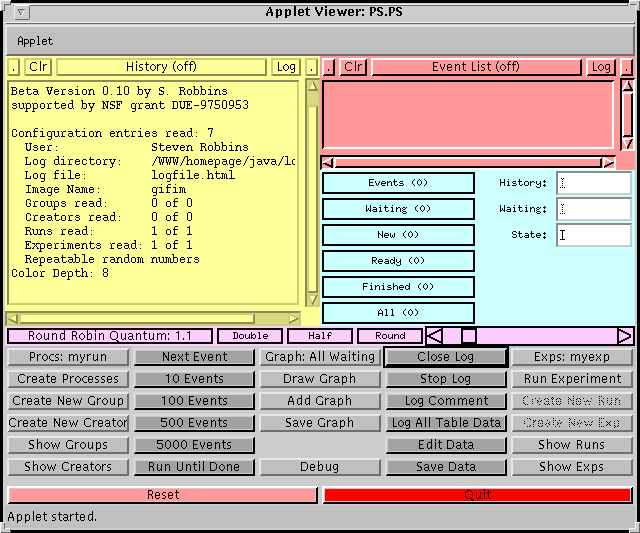
Task: Click the small dot button left of History Clr
Action: (13, 67)
